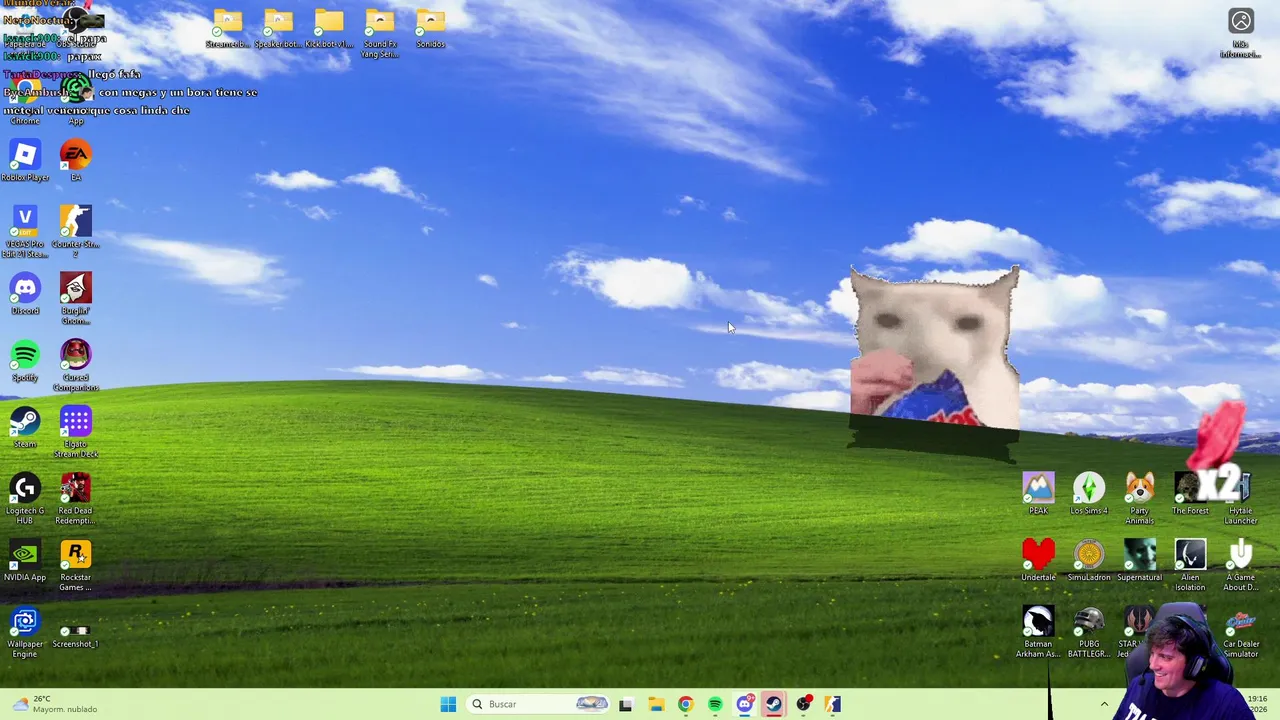Open Elgato Stream Deck desktop icon

[x=75, y=431]
